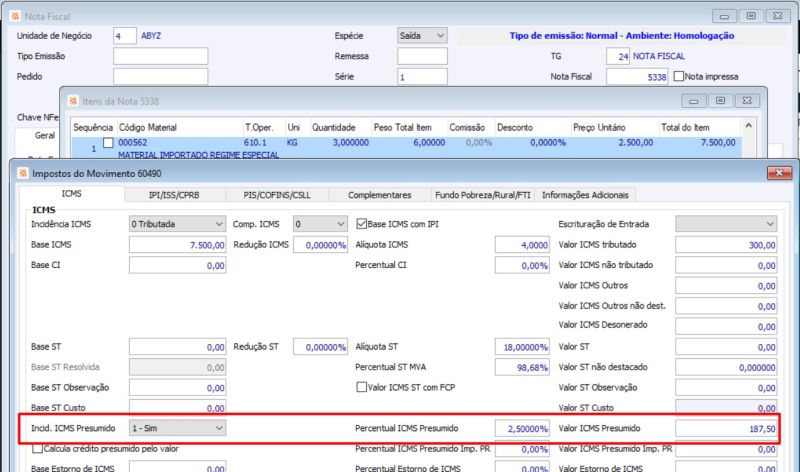Select the Geral tab in Nota Fiscal
This screenshot has height=472, width=800.
click(45, 135)
